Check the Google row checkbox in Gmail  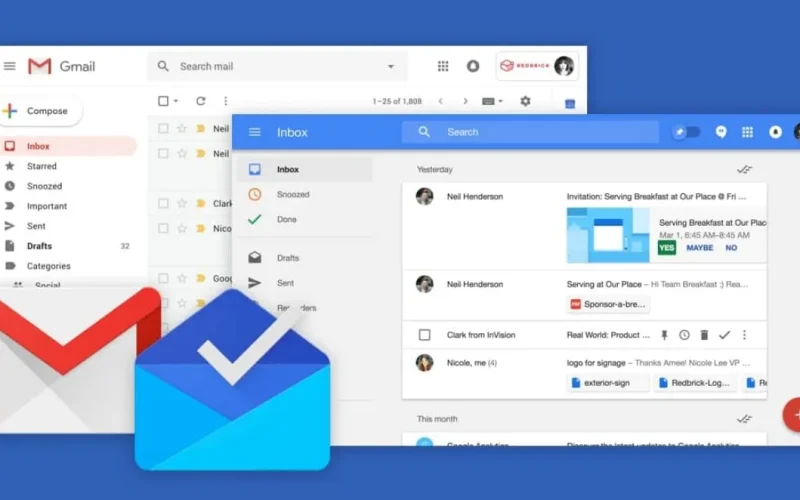[x=163, y=278]
